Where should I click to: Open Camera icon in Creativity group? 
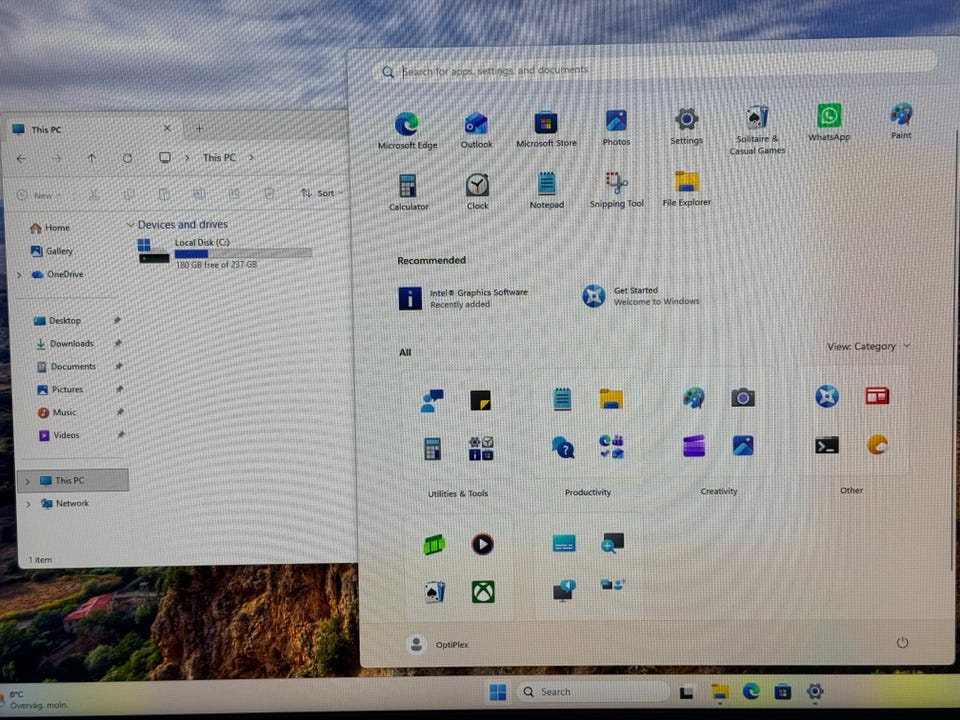coord(743,398)
